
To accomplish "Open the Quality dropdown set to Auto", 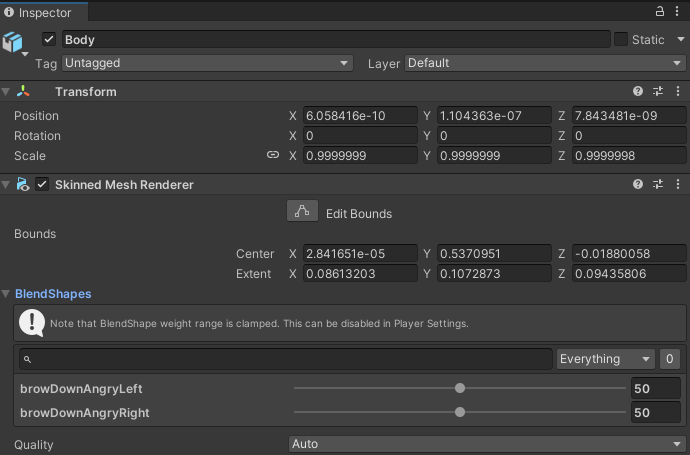I will click(487, 444).
